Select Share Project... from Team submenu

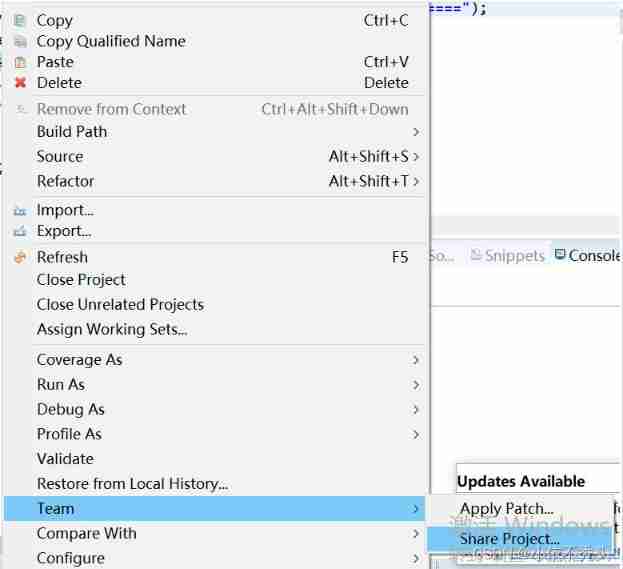[509, 540]
